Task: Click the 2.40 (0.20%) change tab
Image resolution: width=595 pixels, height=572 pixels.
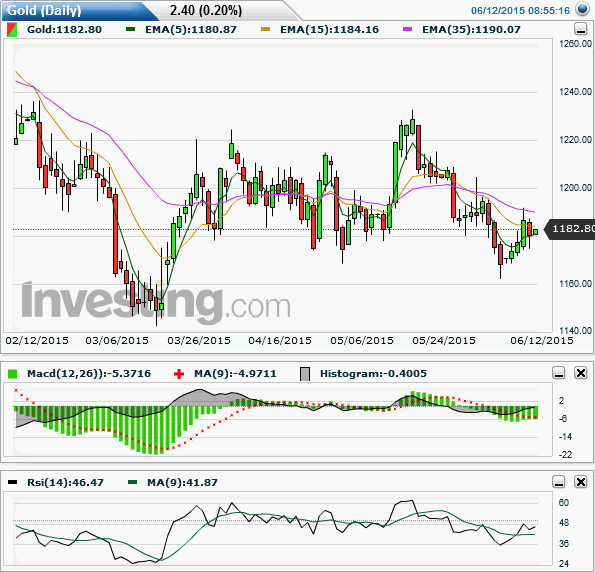Action: [206, 10]
